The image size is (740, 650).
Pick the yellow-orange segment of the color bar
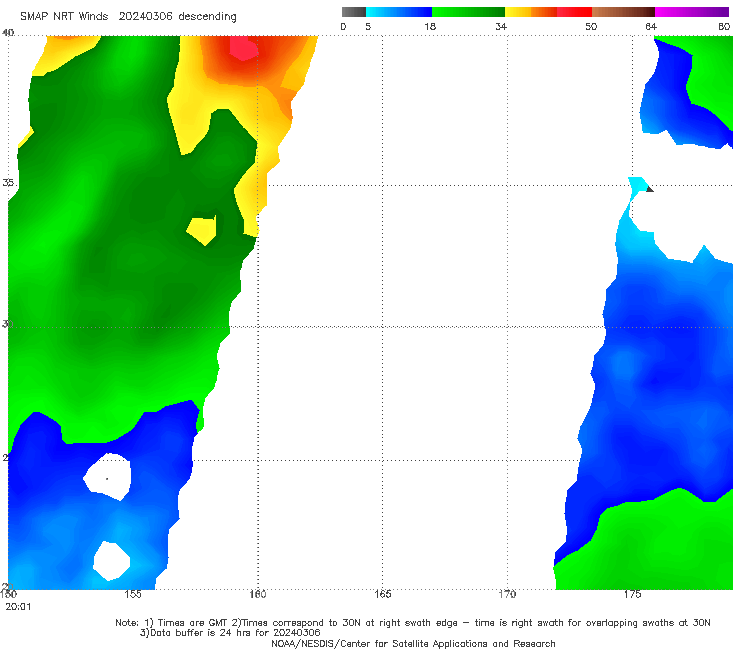point(530,12)
